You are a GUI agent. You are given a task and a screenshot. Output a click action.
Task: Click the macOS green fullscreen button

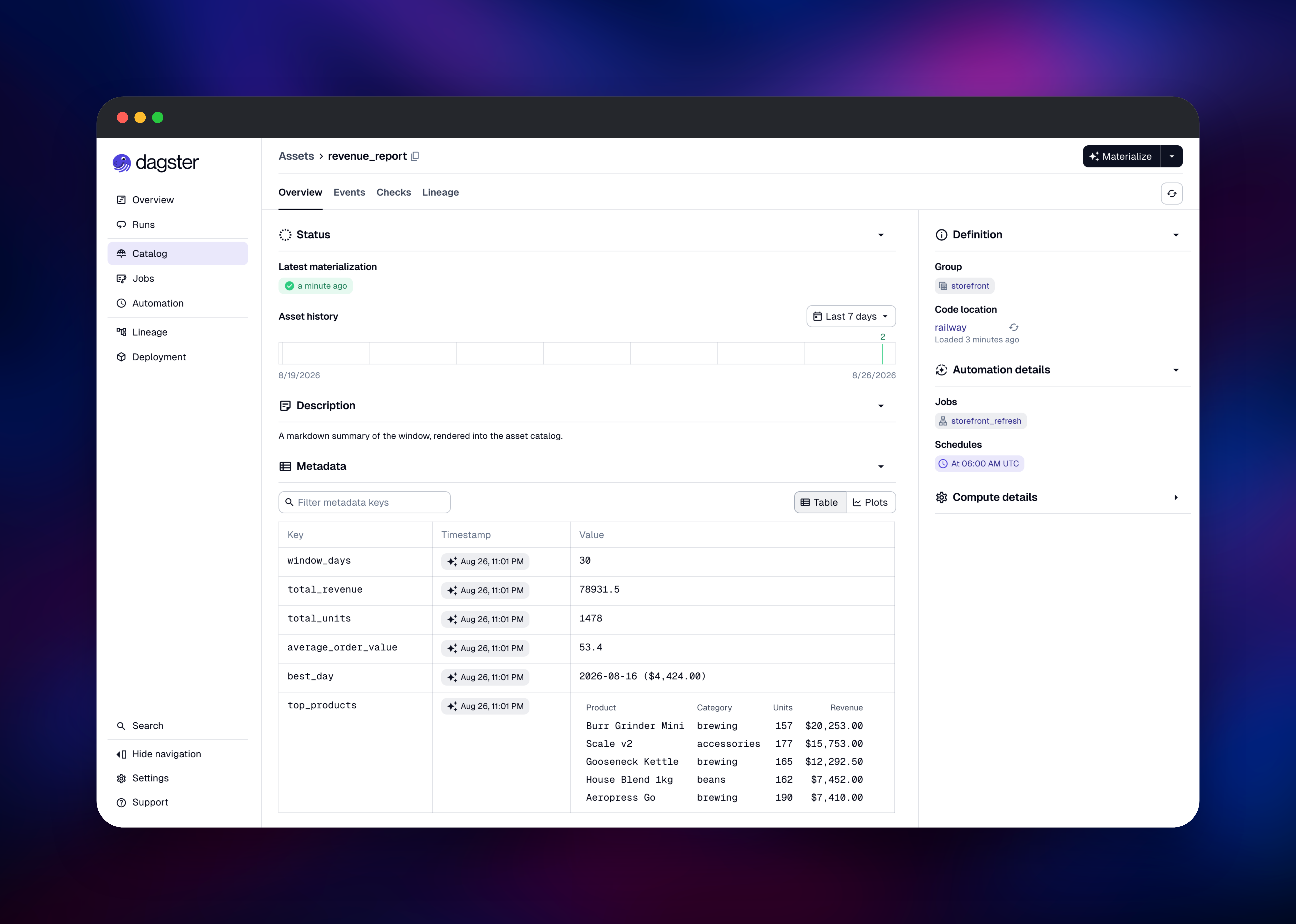coord(158,117)
